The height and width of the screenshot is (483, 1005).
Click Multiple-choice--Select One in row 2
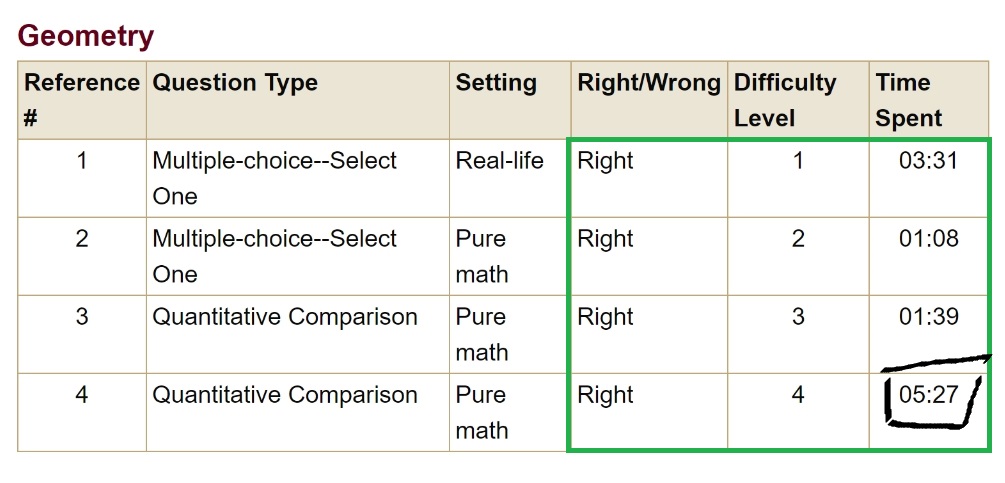[x=274, y=256]
